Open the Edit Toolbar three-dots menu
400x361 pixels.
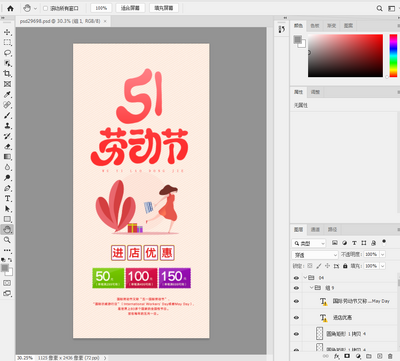7,250
